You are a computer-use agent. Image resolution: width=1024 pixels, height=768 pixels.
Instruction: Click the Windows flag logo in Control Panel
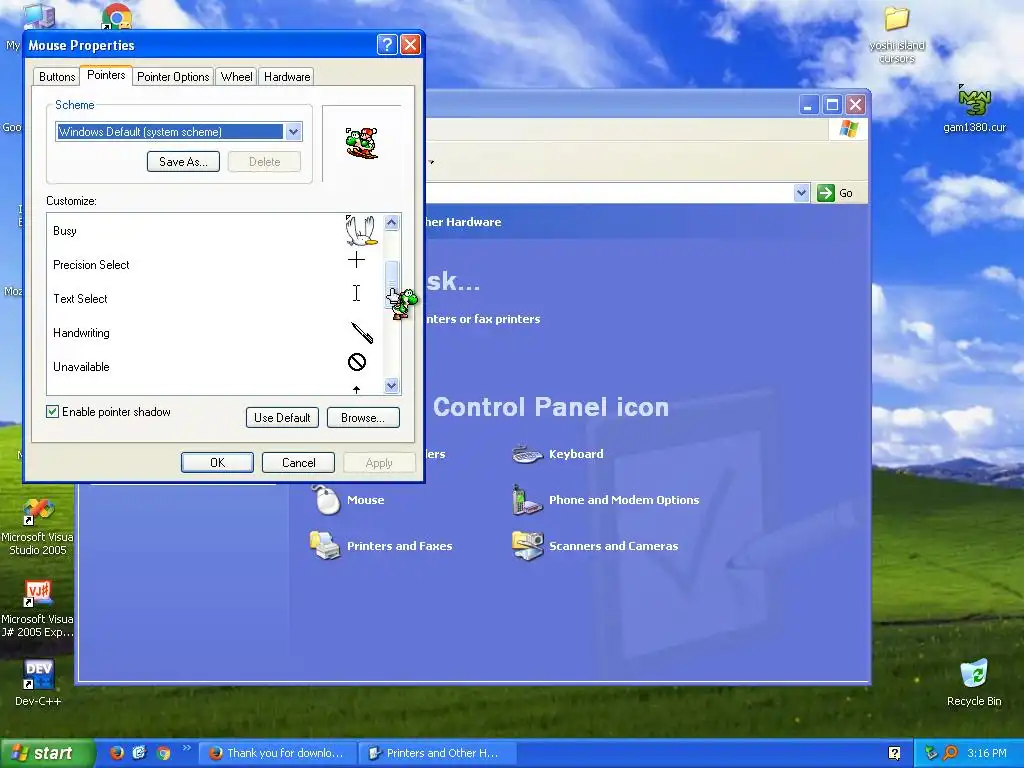[x=849, y=129]
